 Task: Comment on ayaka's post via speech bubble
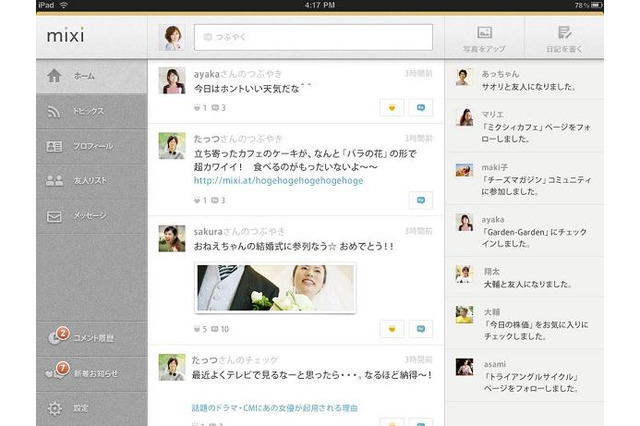tap(421, 108)
